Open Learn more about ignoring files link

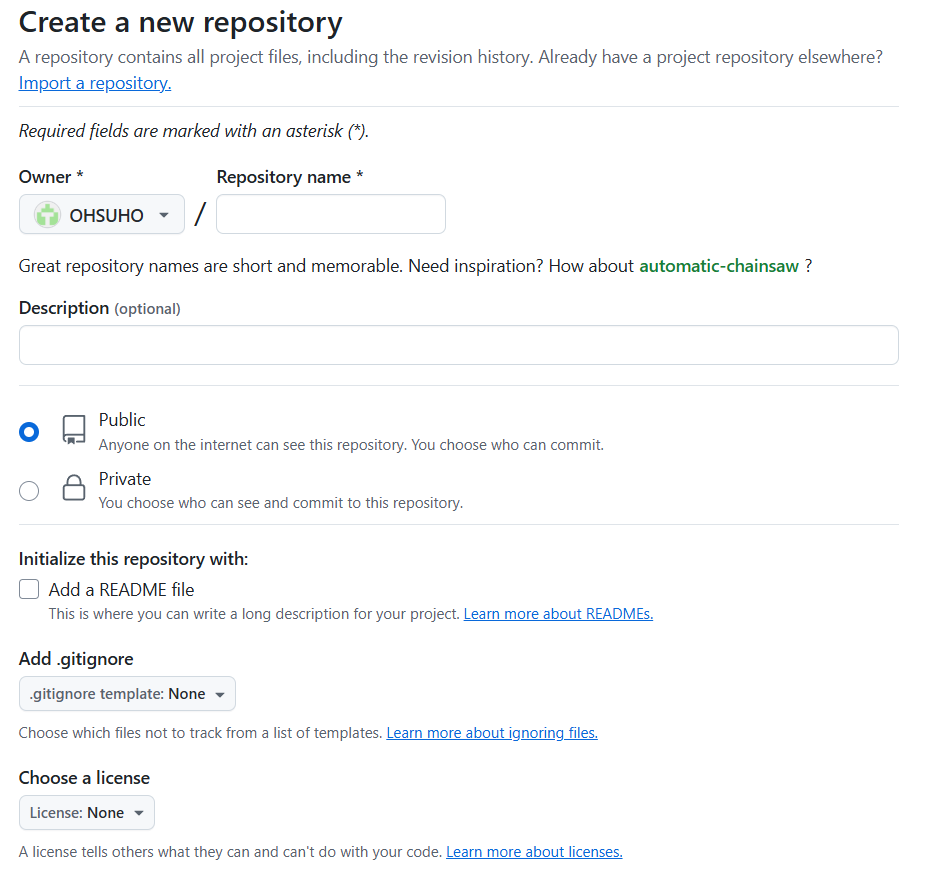click(492, 733)
